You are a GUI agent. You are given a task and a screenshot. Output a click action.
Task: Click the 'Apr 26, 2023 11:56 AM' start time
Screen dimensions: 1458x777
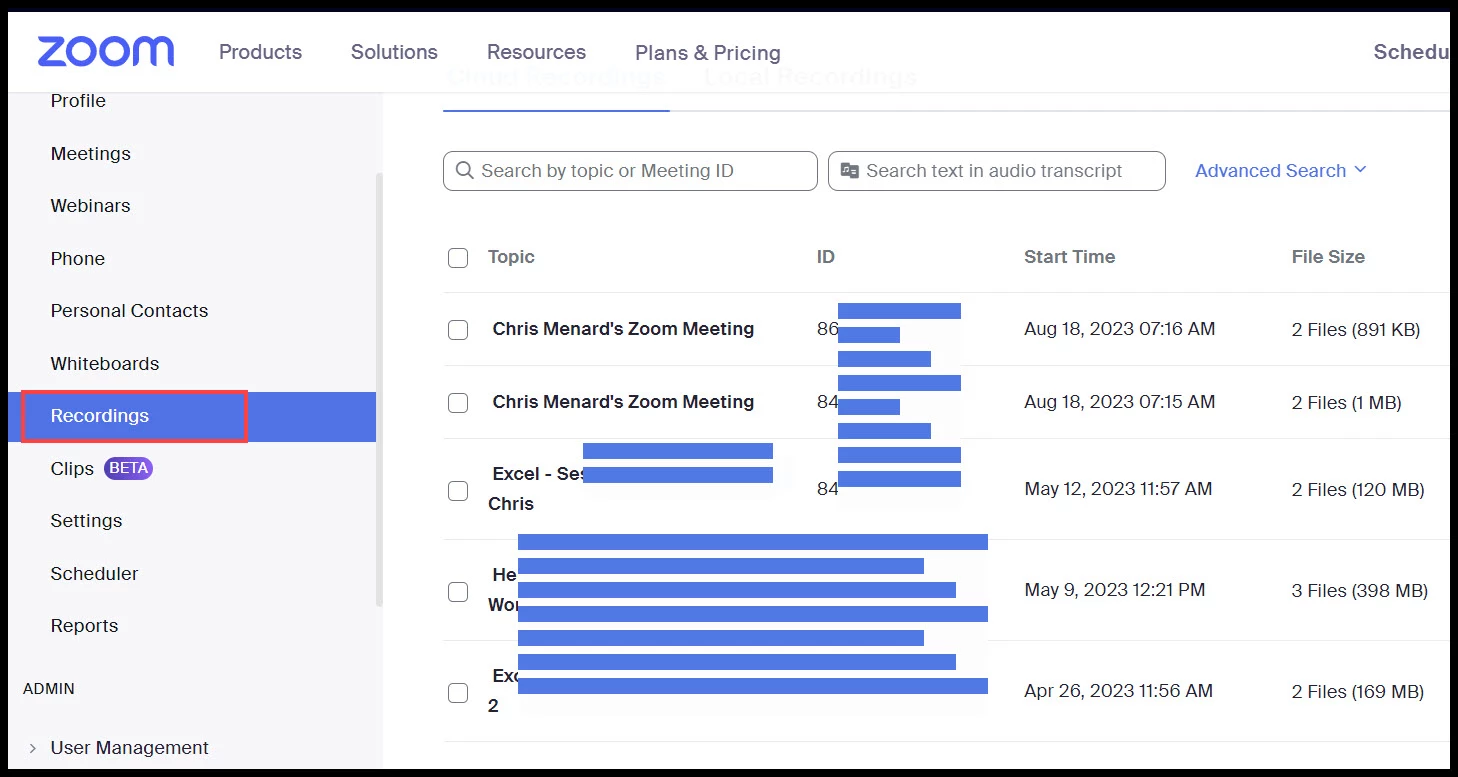pos(1119,691)
